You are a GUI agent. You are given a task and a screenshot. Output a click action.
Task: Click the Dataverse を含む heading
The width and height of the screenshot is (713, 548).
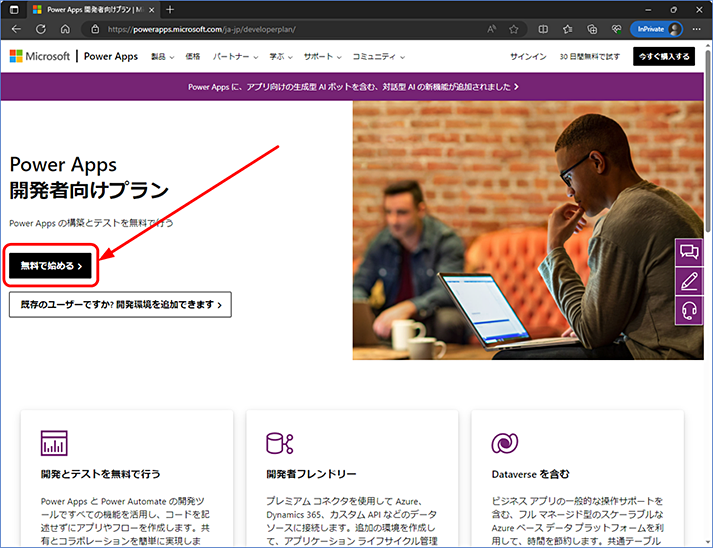530,474
